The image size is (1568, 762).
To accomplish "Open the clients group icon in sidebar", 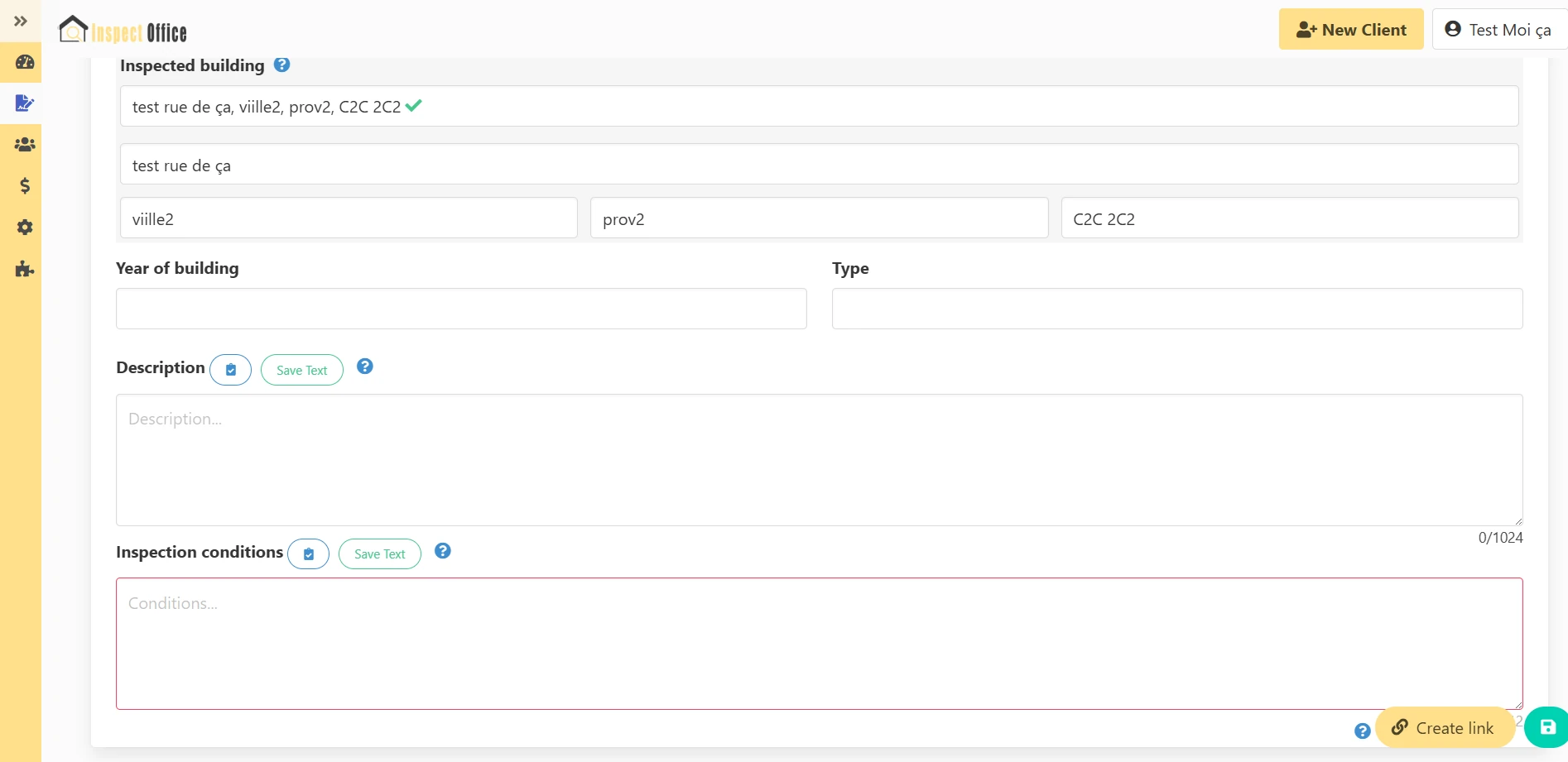I will (x=25, y=145).
